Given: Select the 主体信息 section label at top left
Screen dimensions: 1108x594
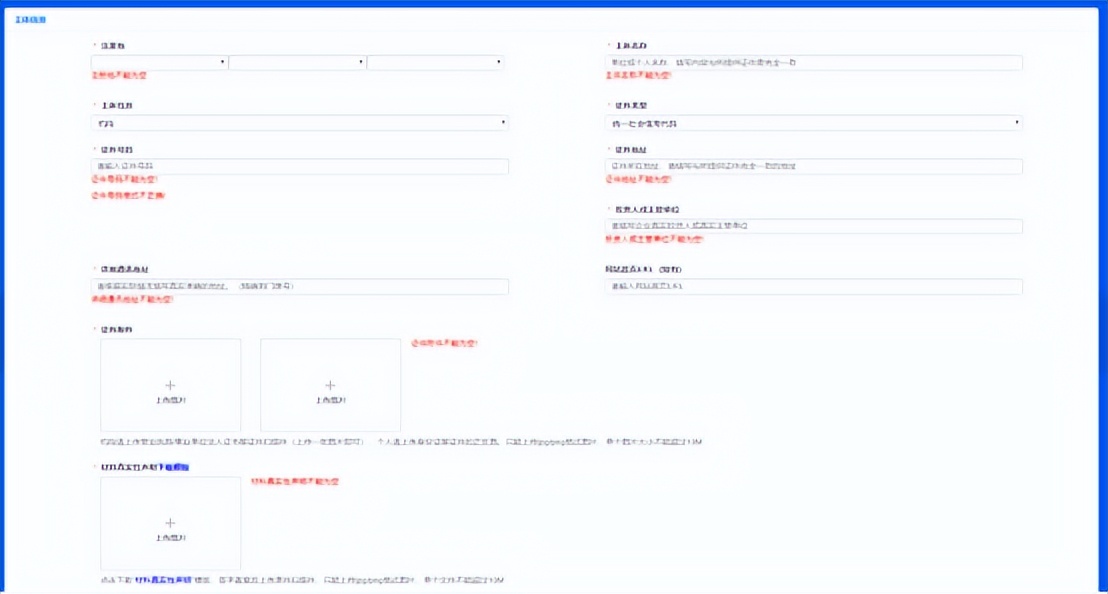Looking at the screenshot, I should [x=29, y=17].
